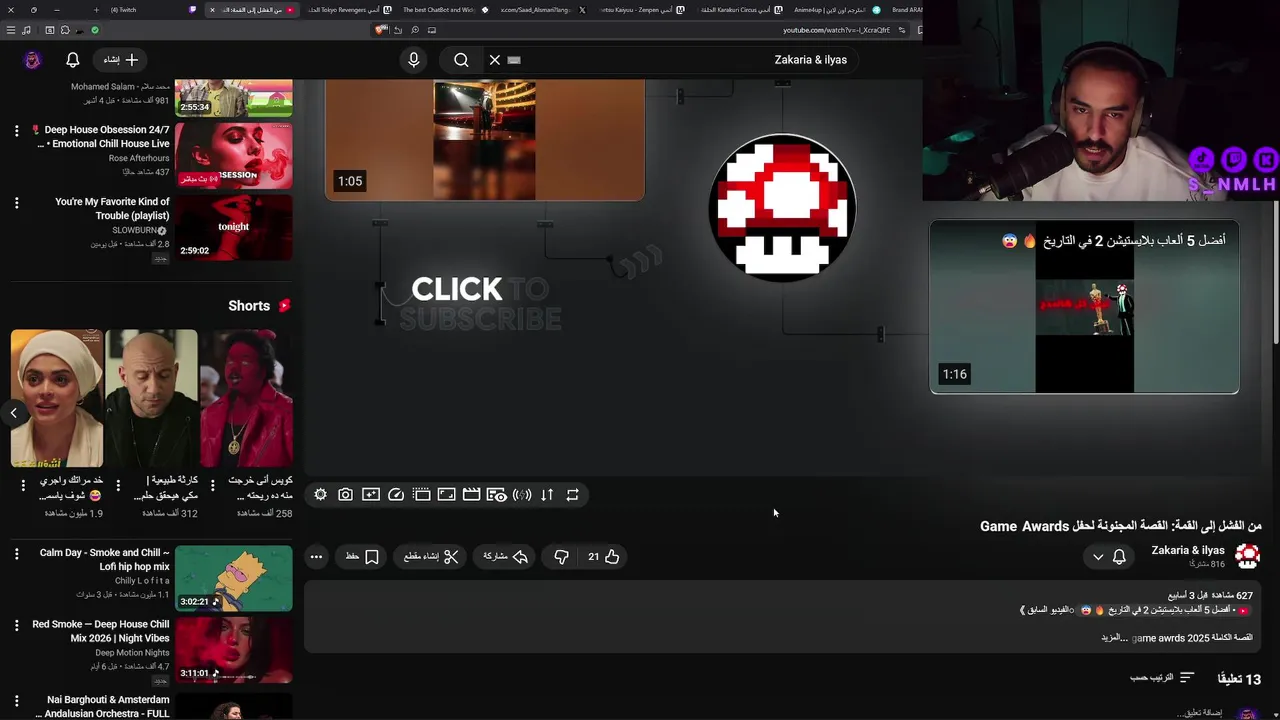The image size is (1280, 720).
Task: Toggle the loop video icon
Action: 573,495
